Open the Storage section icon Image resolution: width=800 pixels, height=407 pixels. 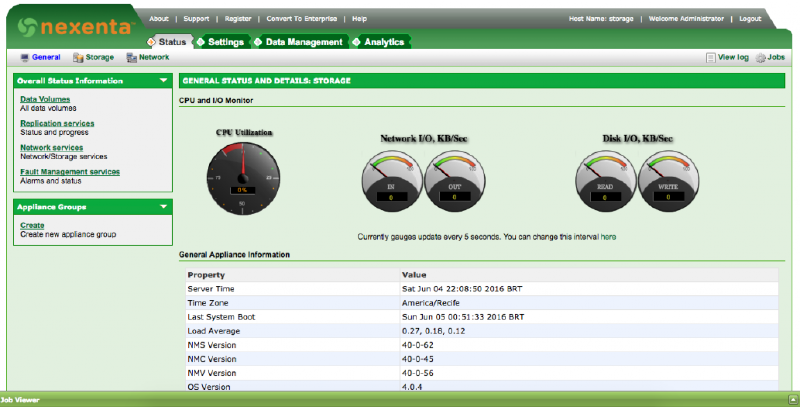pyautogui.click(x=78, y=58)
